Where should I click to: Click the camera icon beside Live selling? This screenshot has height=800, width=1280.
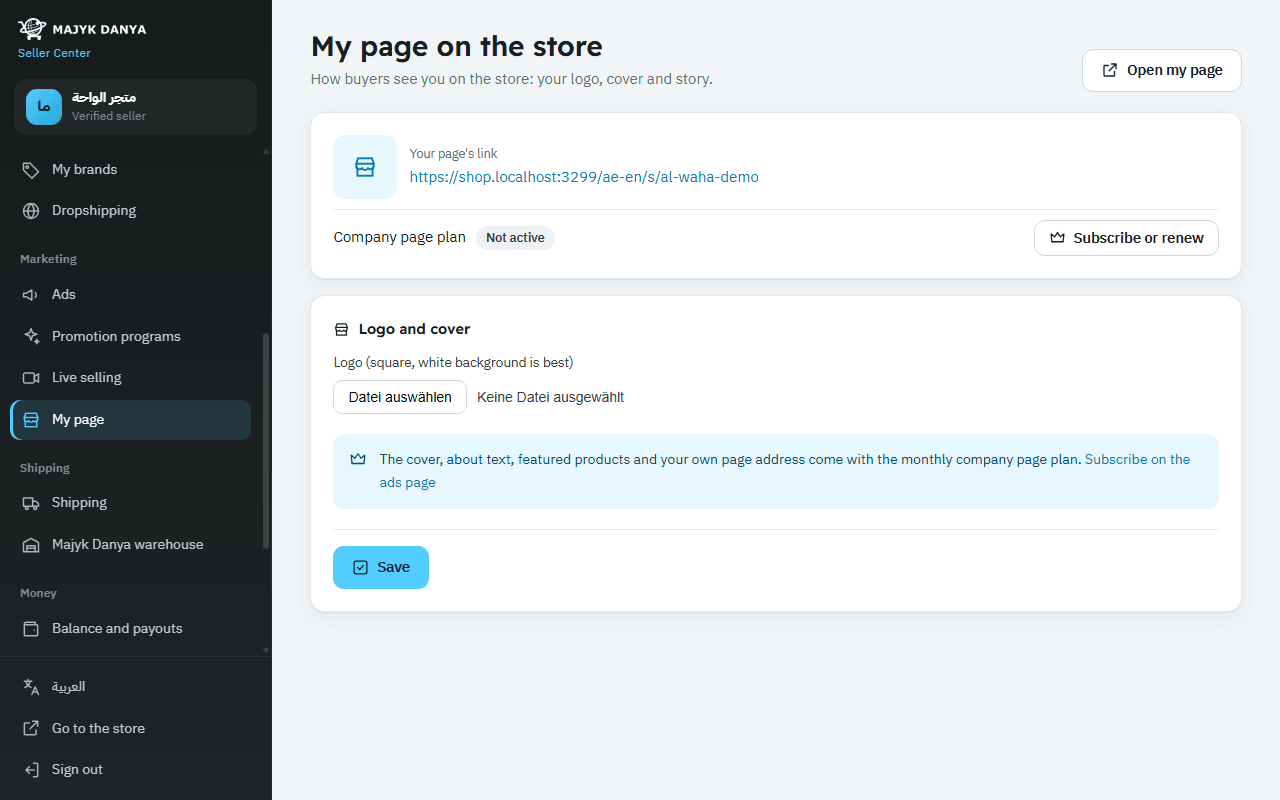[31, 378]
